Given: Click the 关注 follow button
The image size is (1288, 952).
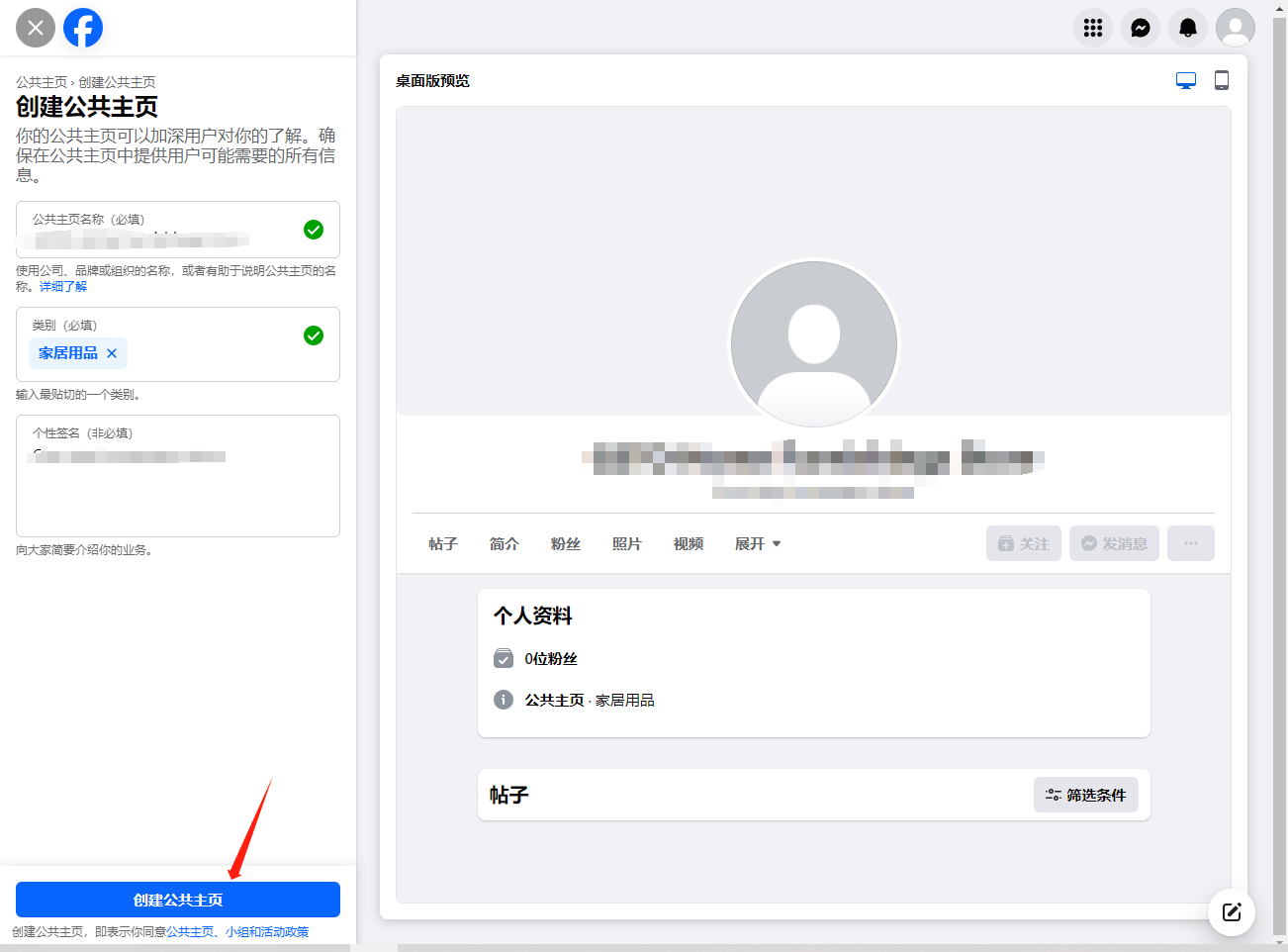Looking at the screenshot, I should [1023, 543].
